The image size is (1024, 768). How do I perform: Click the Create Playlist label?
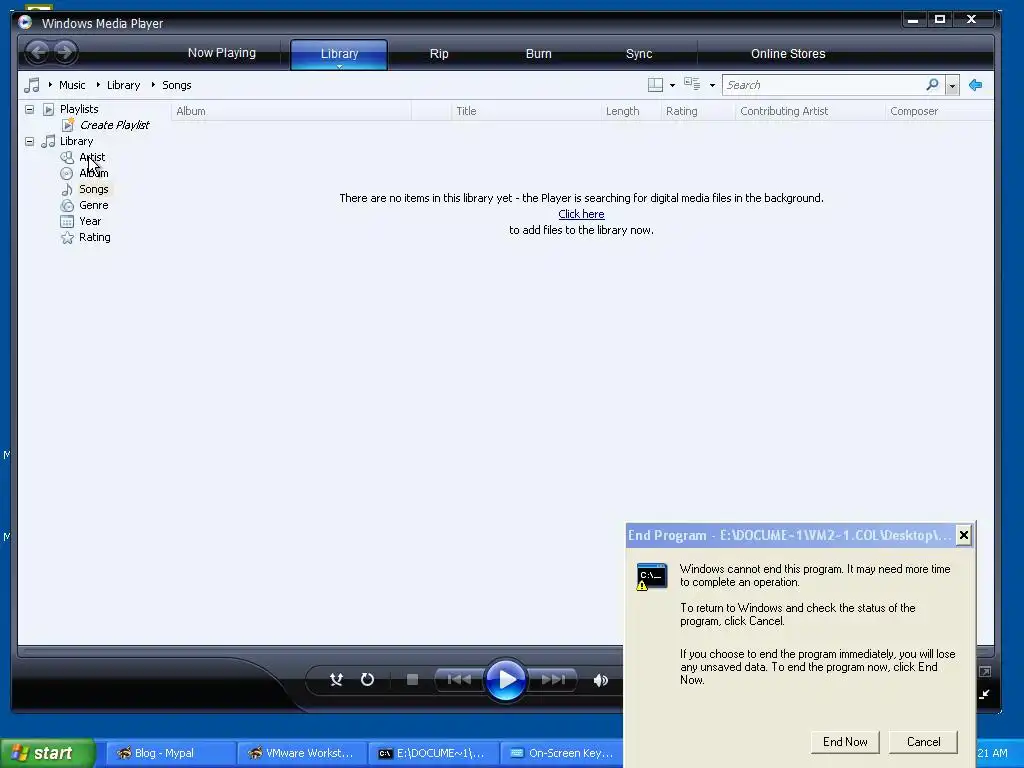(x=114, y=125)
